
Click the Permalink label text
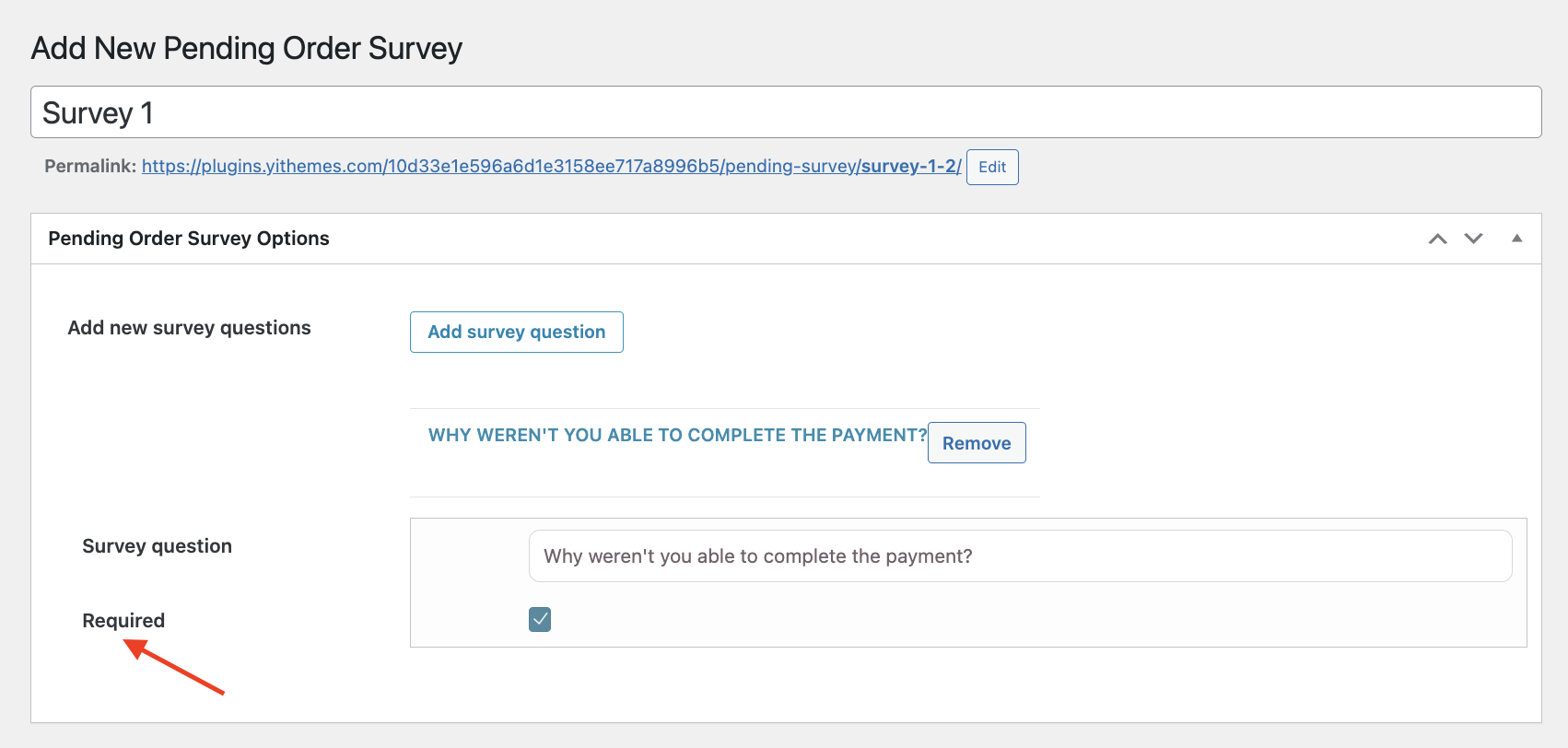point(90,166)
